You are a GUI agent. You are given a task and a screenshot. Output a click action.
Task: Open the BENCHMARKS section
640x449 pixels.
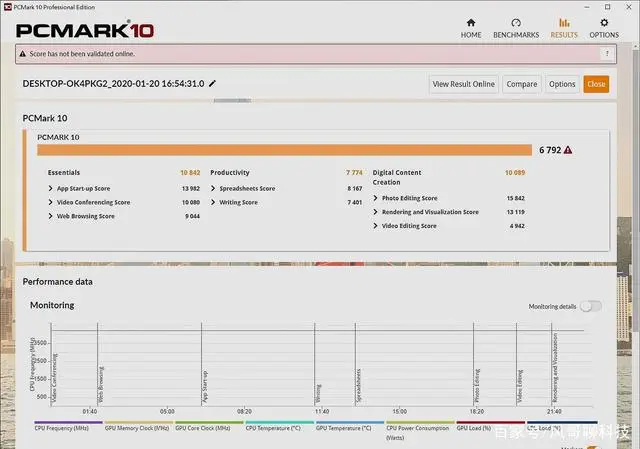click(516, 29)
